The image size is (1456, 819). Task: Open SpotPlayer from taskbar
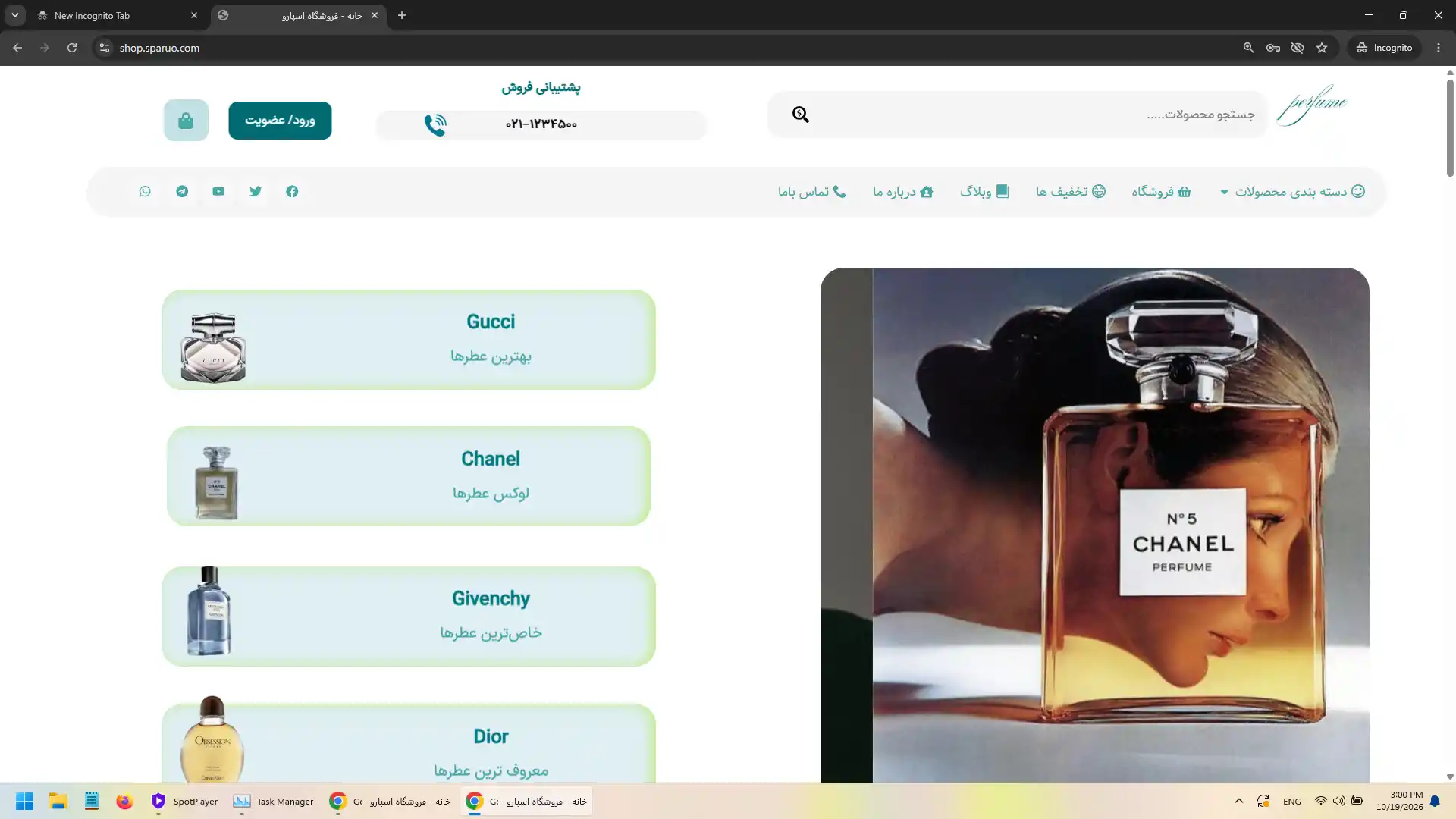[184, 801]
